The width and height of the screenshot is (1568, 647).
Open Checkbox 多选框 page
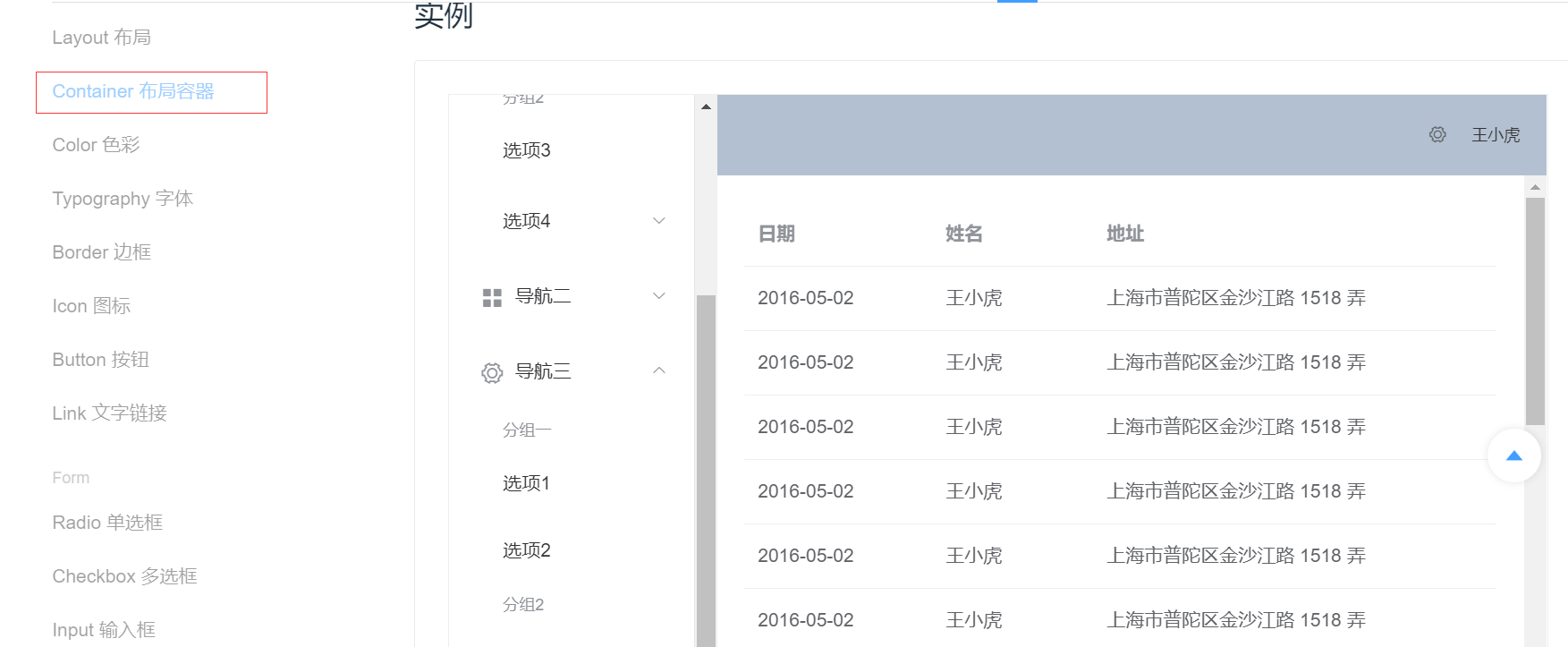[124, 576]
